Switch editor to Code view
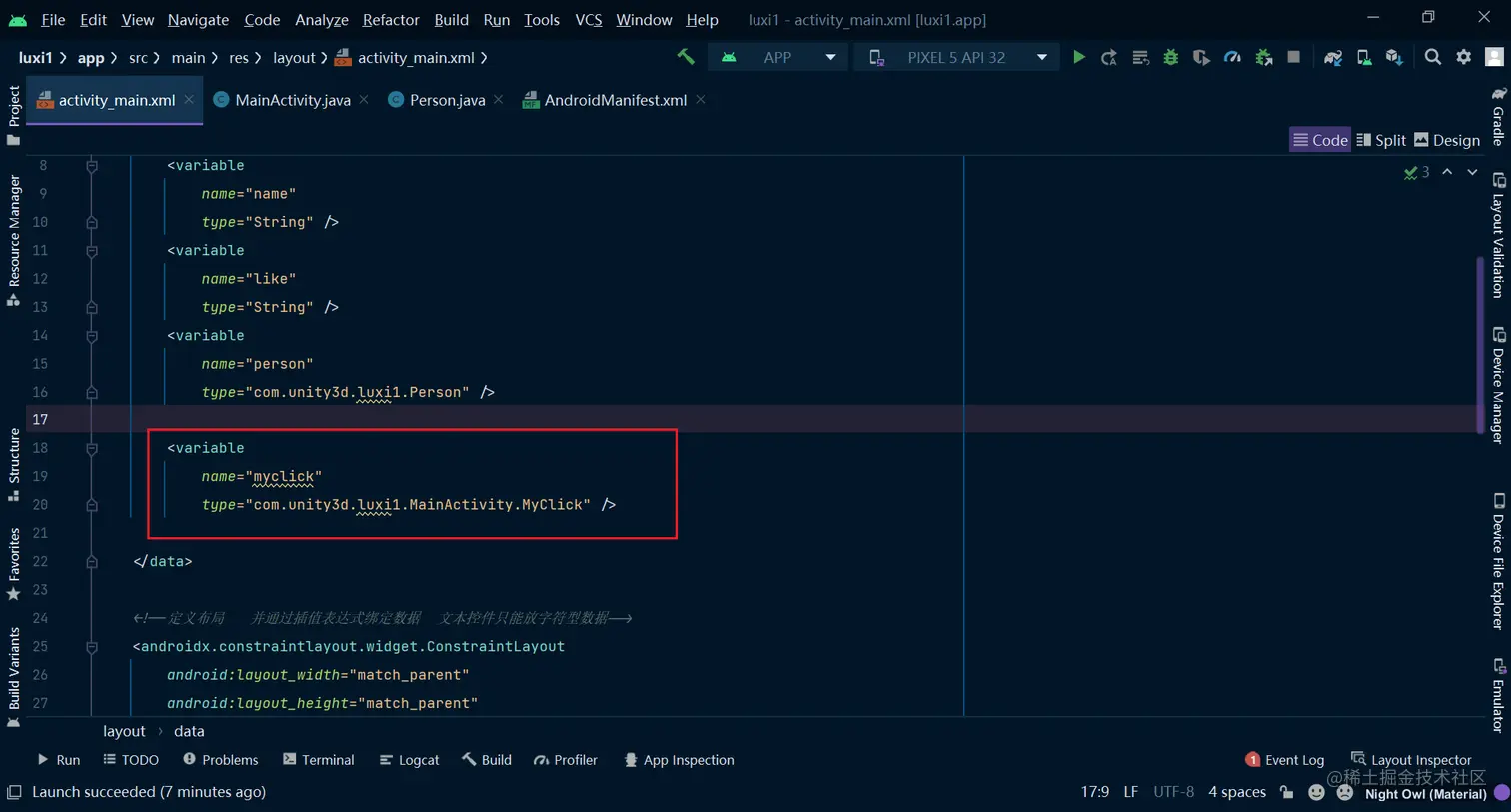The width and height of the screenshot is (1511, 812). (1320, 140)
